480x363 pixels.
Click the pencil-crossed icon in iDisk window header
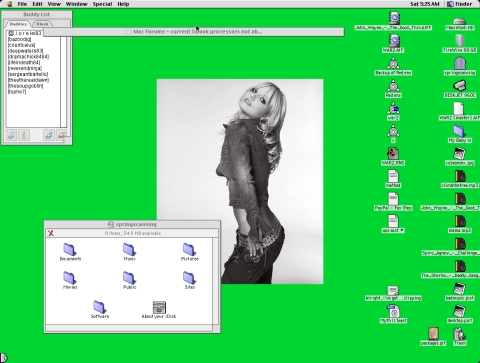(51, 233)
